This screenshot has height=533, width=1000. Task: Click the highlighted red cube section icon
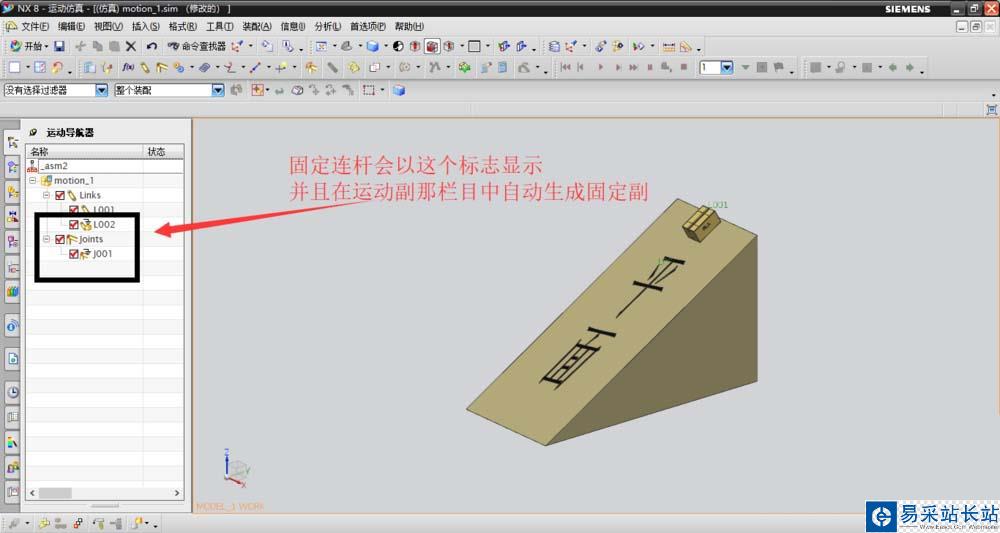point(432,46)
